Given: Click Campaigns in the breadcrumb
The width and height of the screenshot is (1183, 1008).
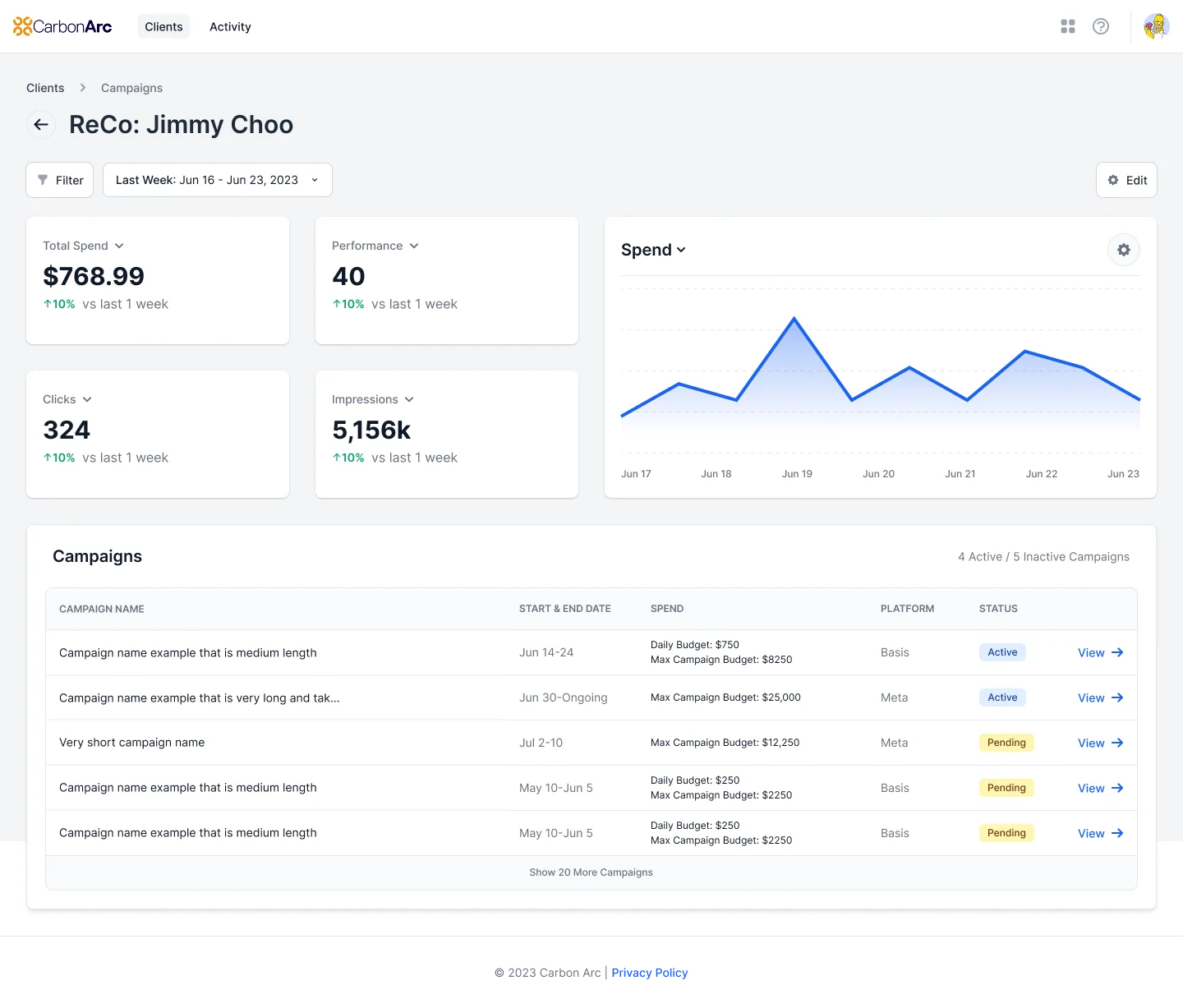Looking at the screenshot, I should click(x=131, y=88).
